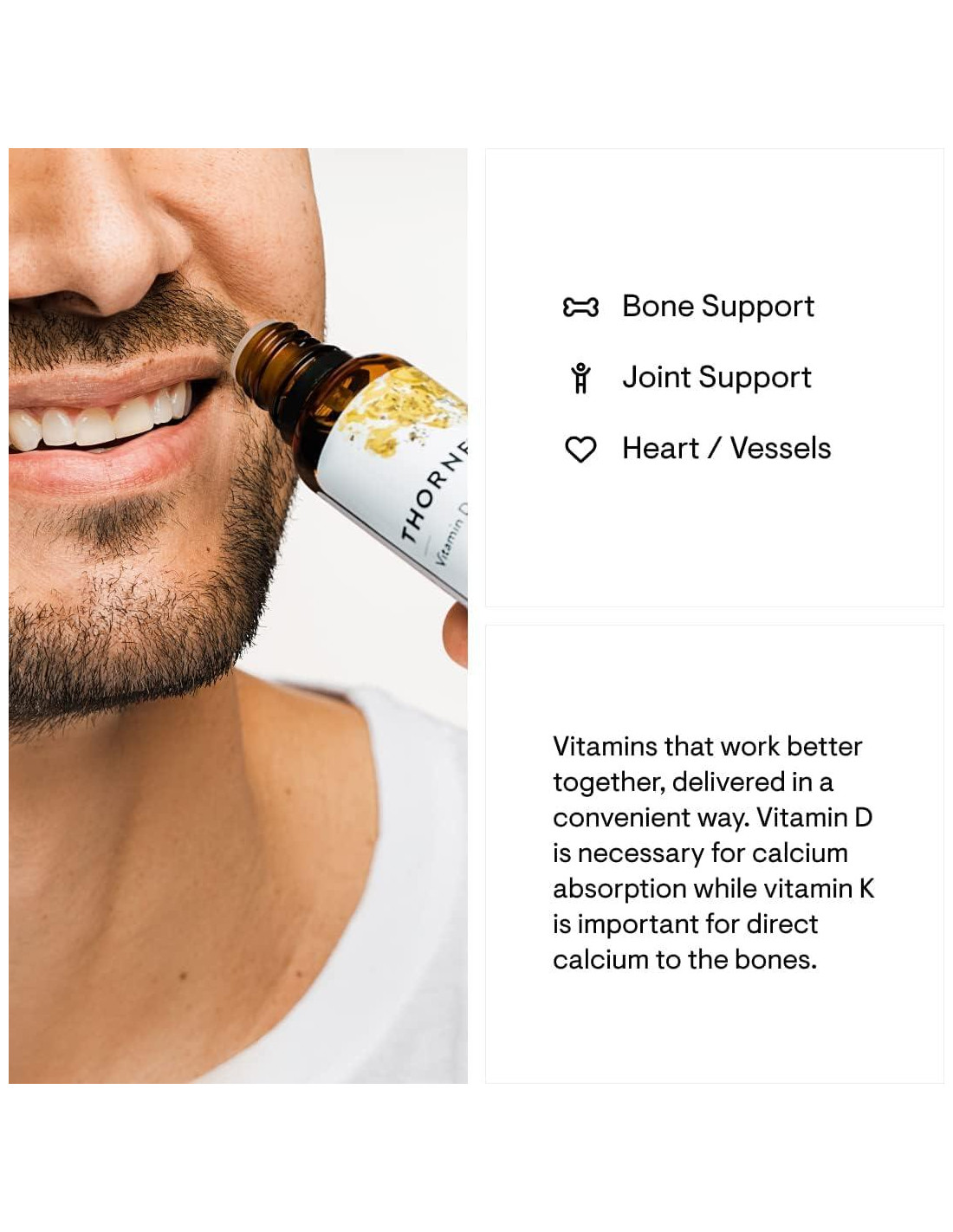The width and height of the screenshot is (953, 1232).
Task: Click the bone icon beside Bone Support
Action: (x=580, y=307)
